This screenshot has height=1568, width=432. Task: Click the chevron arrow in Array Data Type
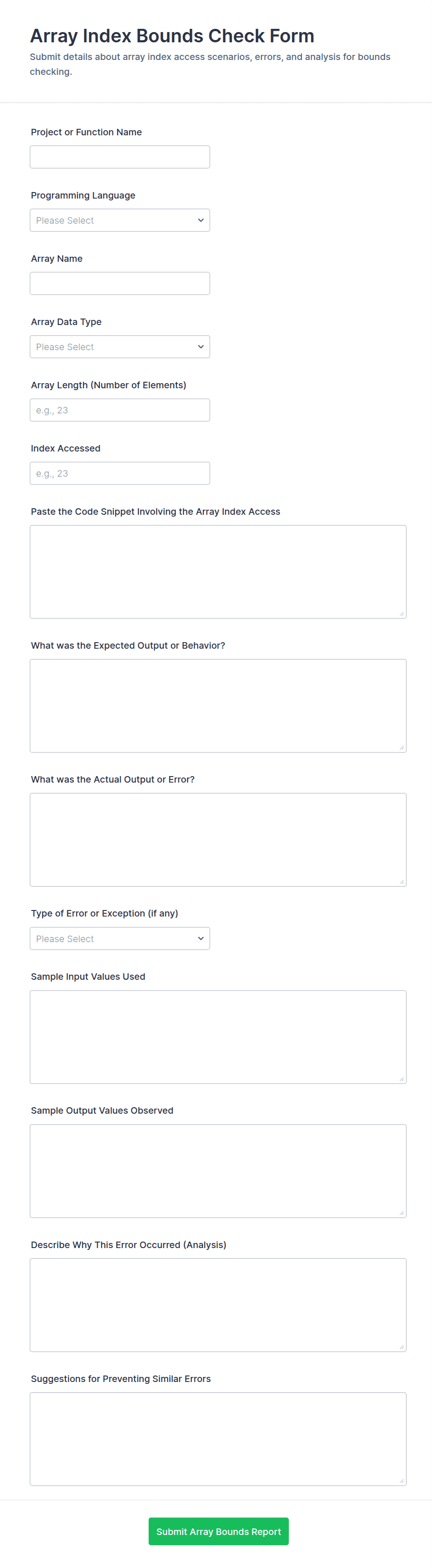pyautogui.click(x=201, y=347)
